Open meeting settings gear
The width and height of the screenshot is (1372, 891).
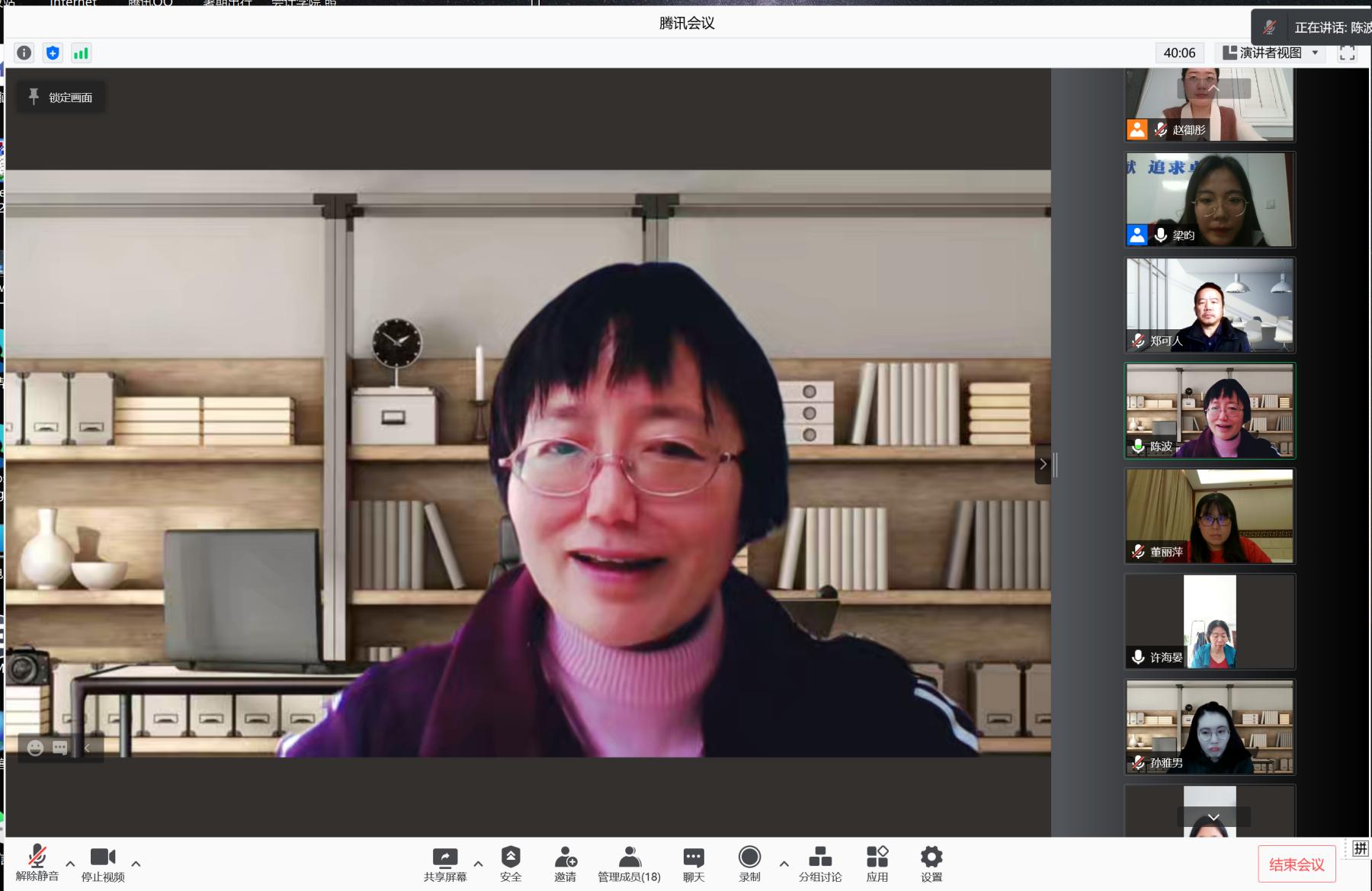(931, 858)
